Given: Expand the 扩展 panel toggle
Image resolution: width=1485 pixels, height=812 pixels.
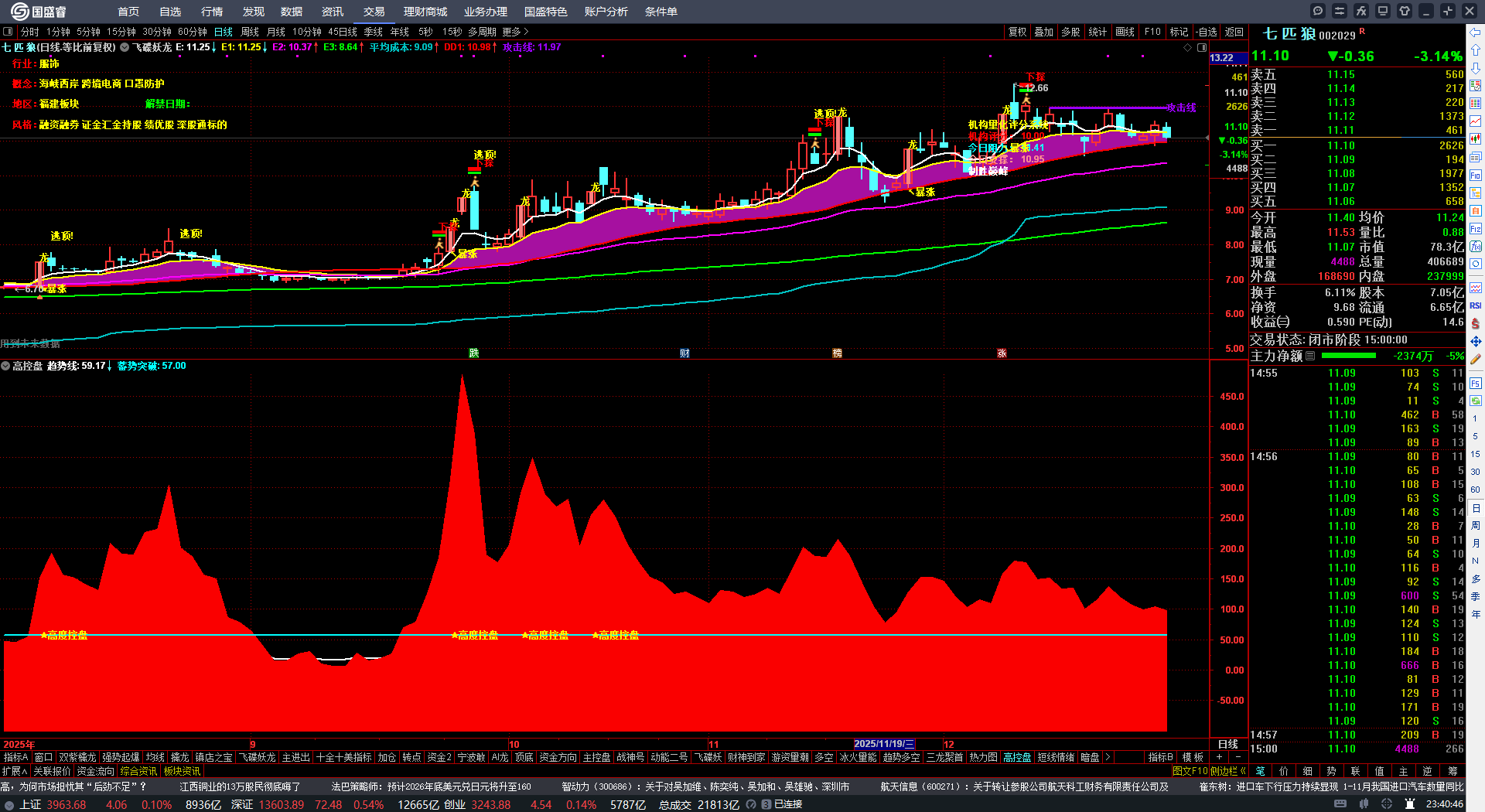Looking at the screenshot, I should point(15,771).
